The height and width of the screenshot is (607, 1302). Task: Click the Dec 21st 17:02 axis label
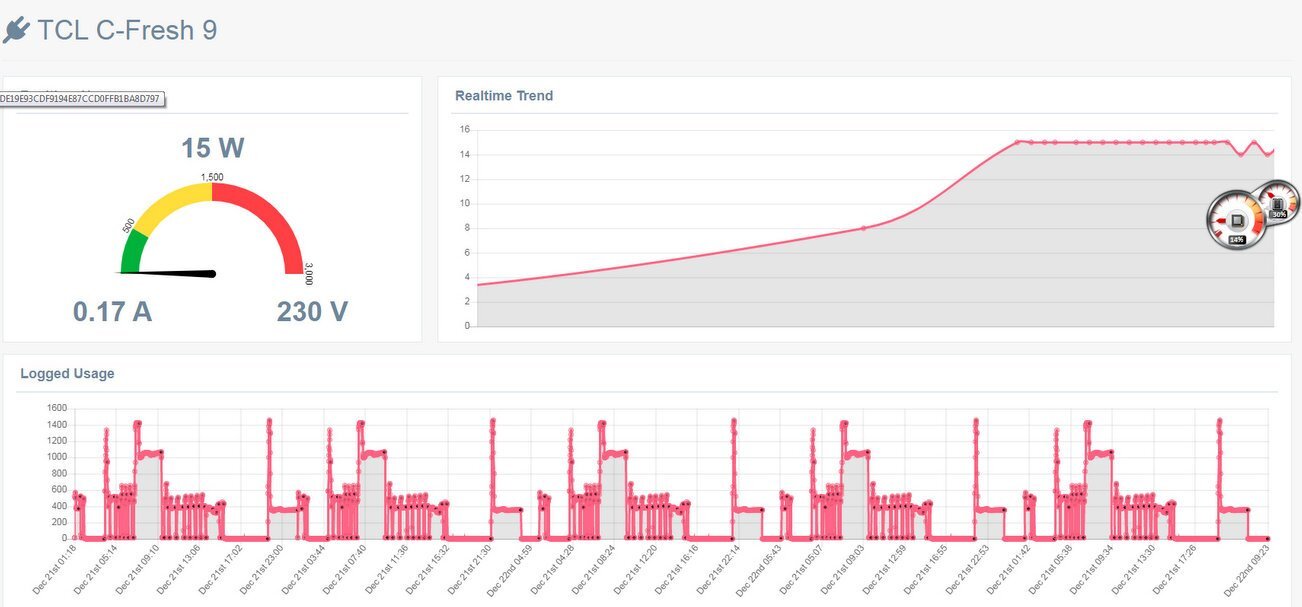coord(221,569)
